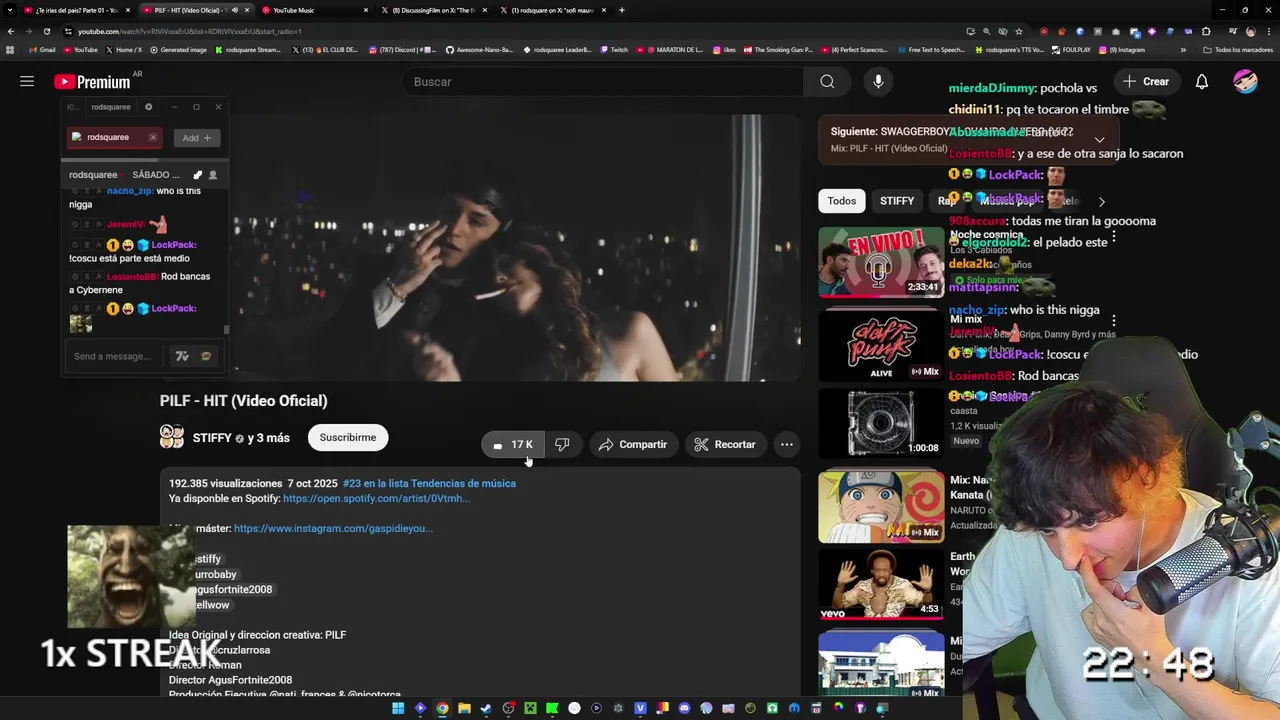Activate voice search microphone

(878, 81)
